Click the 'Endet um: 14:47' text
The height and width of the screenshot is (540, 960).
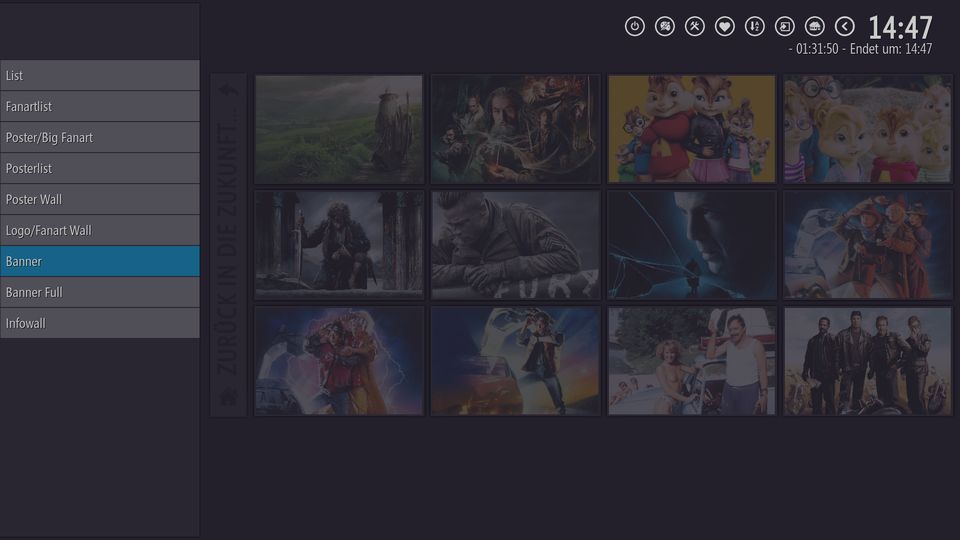pos(891,49)
